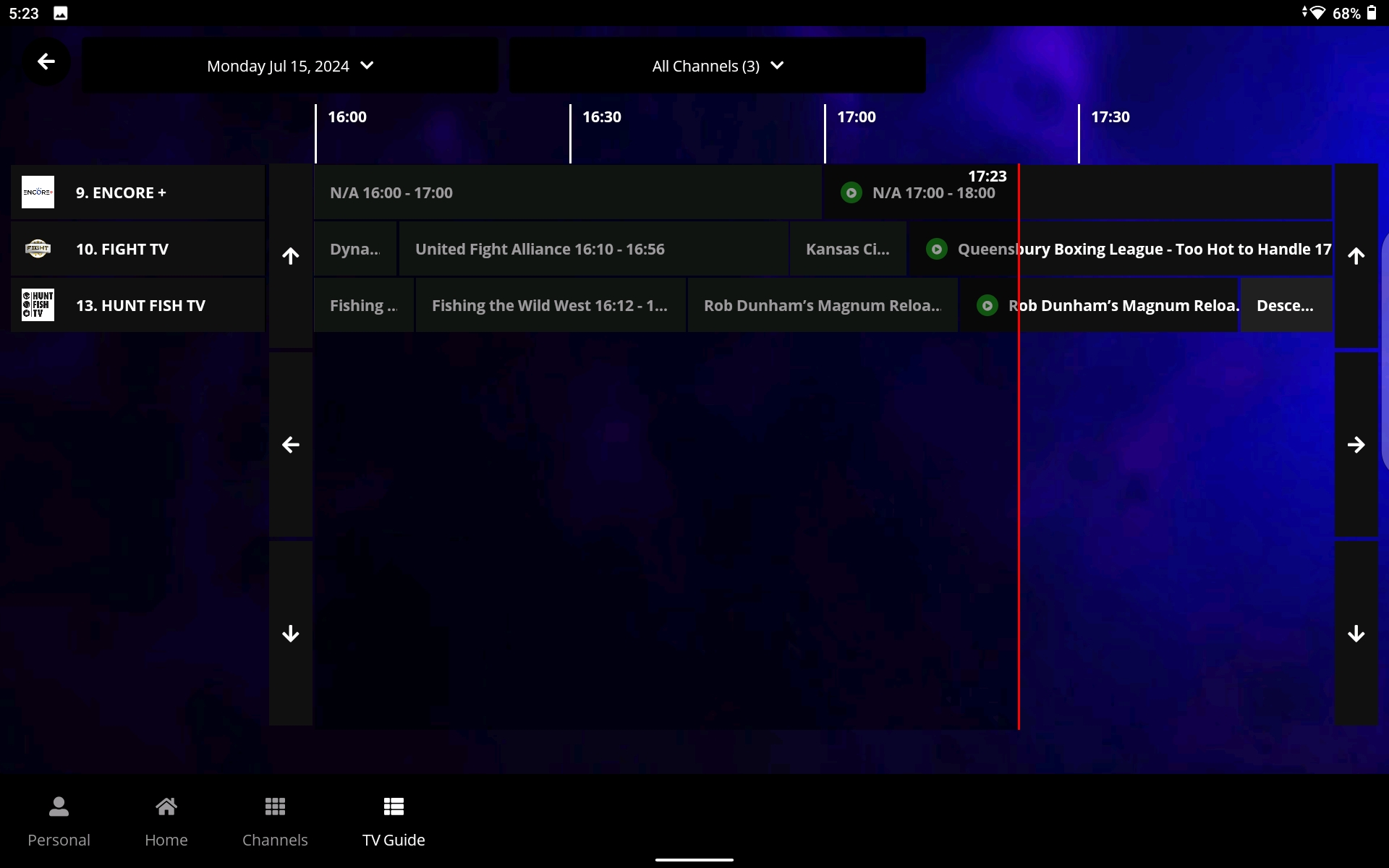Open the Monday Jul 15, 2024 date dropdown
The height and width of the screenshot is (868, 1389).
pos(290,66)
